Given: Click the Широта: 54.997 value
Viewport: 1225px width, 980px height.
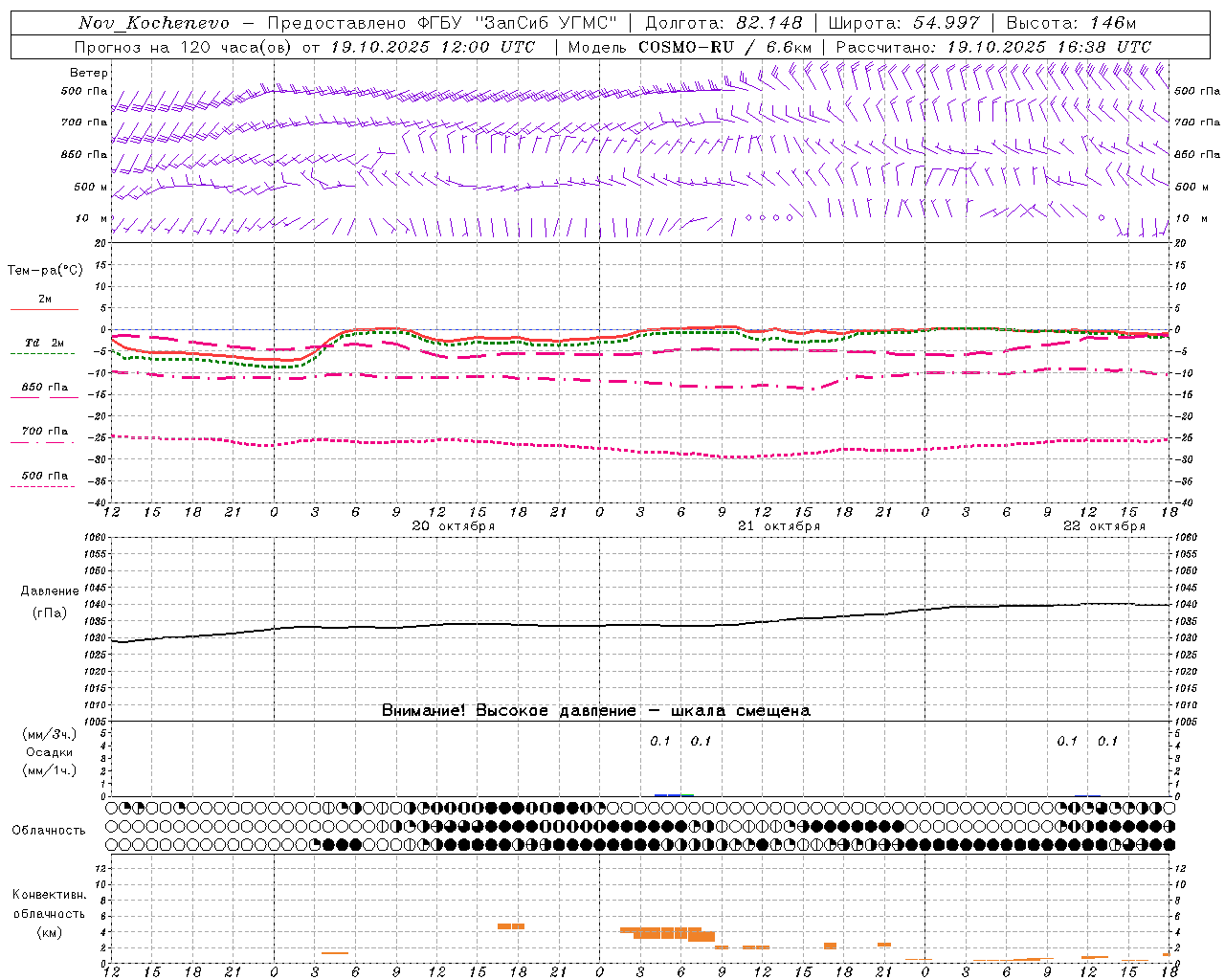Looking at the screenshot, I should coord(904,23).
